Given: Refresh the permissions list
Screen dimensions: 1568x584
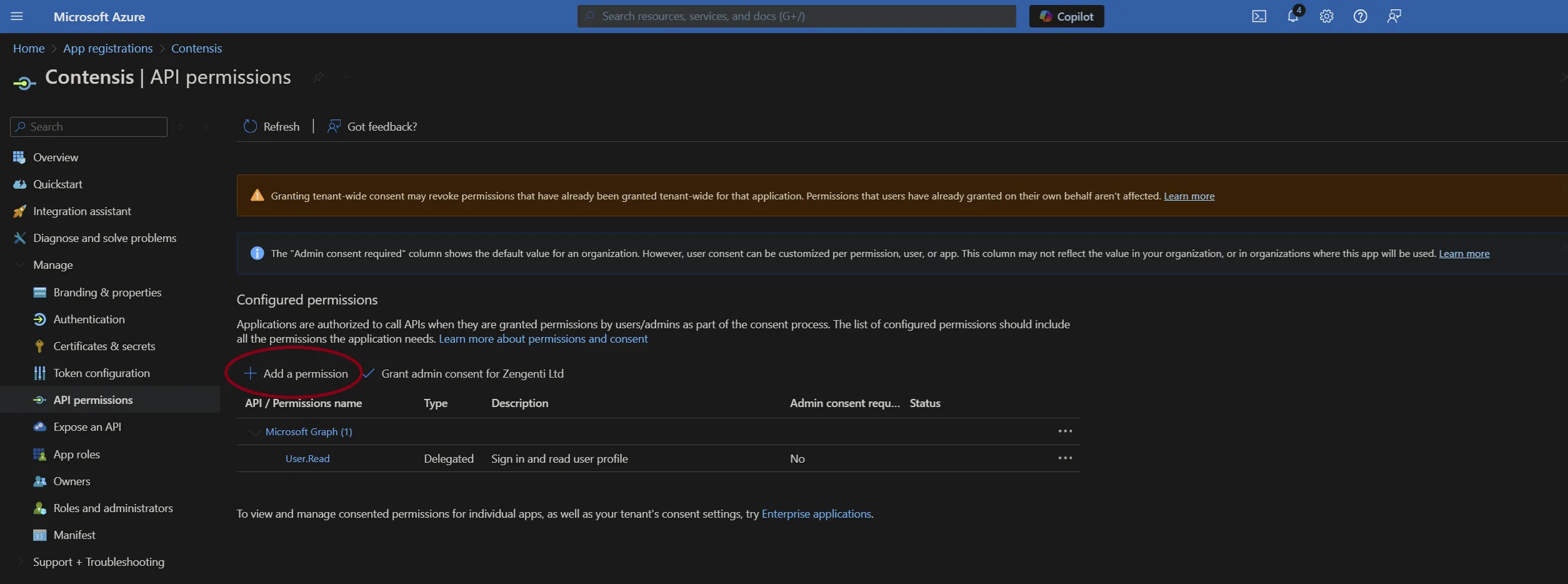Looking at the screenshot, I should [x=271, y=126].
